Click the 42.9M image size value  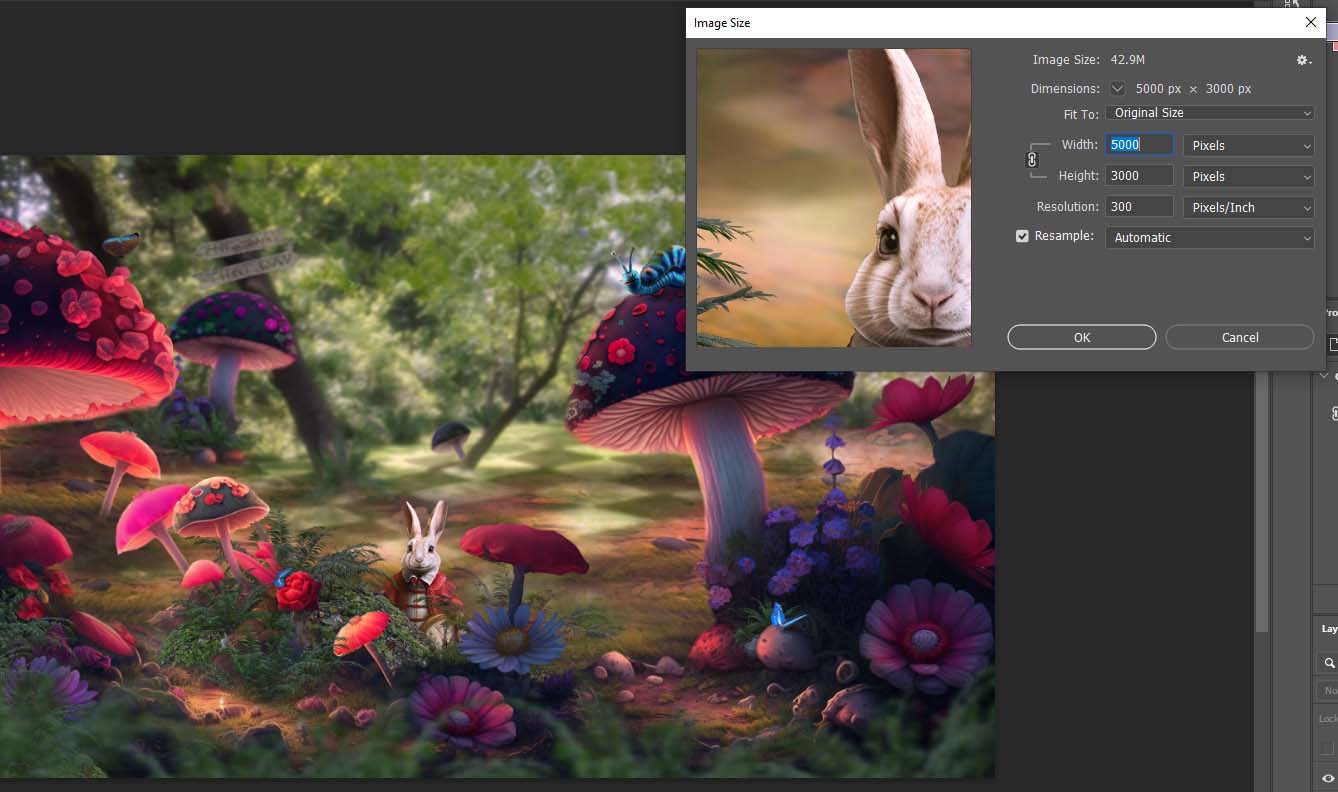pyautogui.click(x=1128, y=60)
